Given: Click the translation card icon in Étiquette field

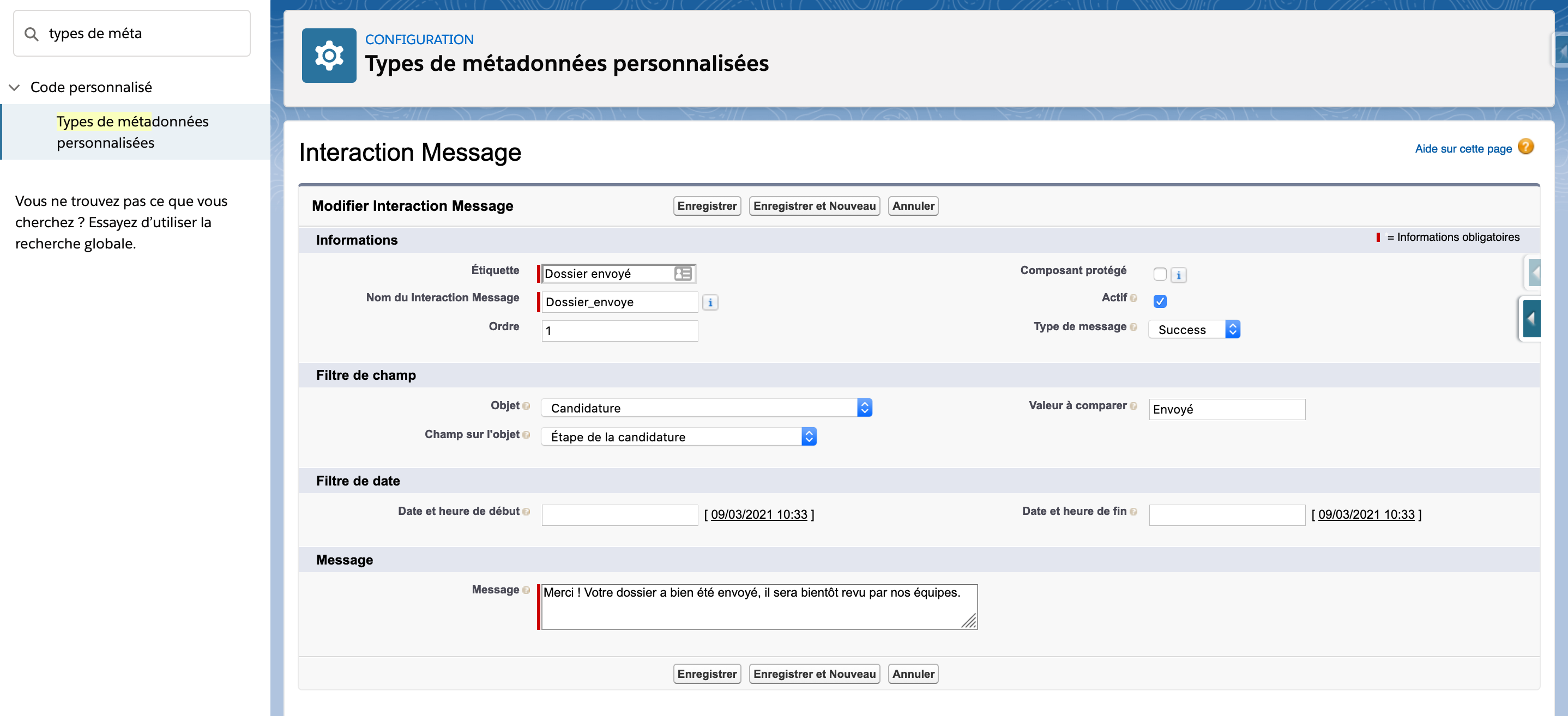Looking at the screenshot, I should [683, 274].
